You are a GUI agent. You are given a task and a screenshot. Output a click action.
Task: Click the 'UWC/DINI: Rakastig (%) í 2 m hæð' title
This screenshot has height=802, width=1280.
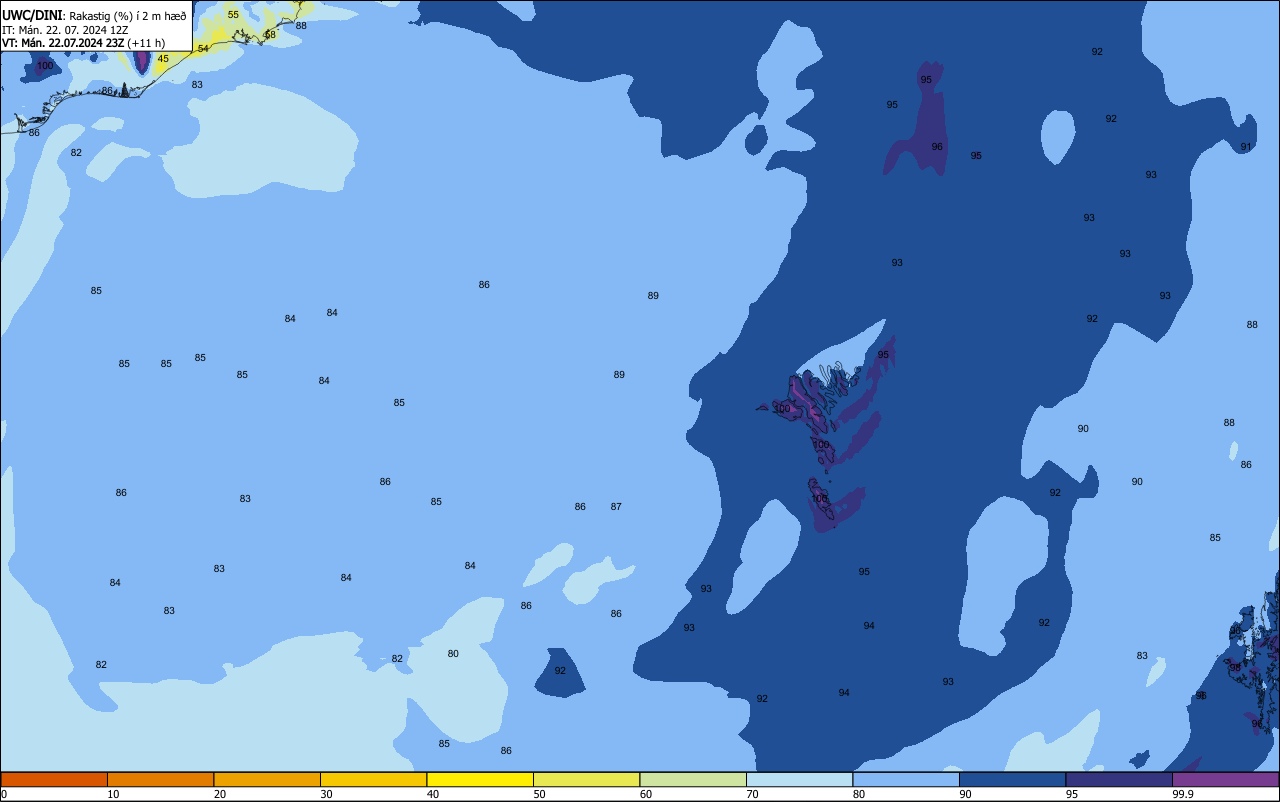pyautogui.click(x=94, y=16)
